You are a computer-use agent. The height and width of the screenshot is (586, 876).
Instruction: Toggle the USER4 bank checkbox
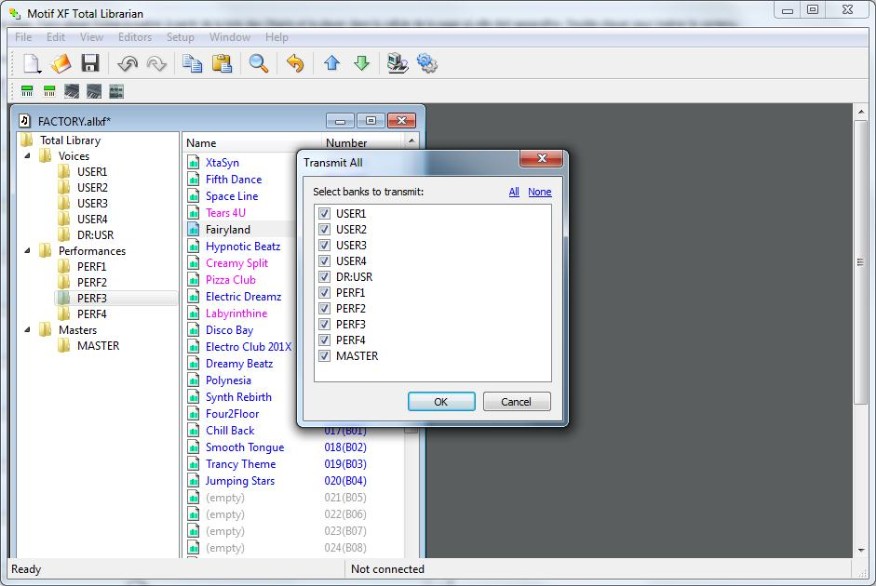click(324, 261)
